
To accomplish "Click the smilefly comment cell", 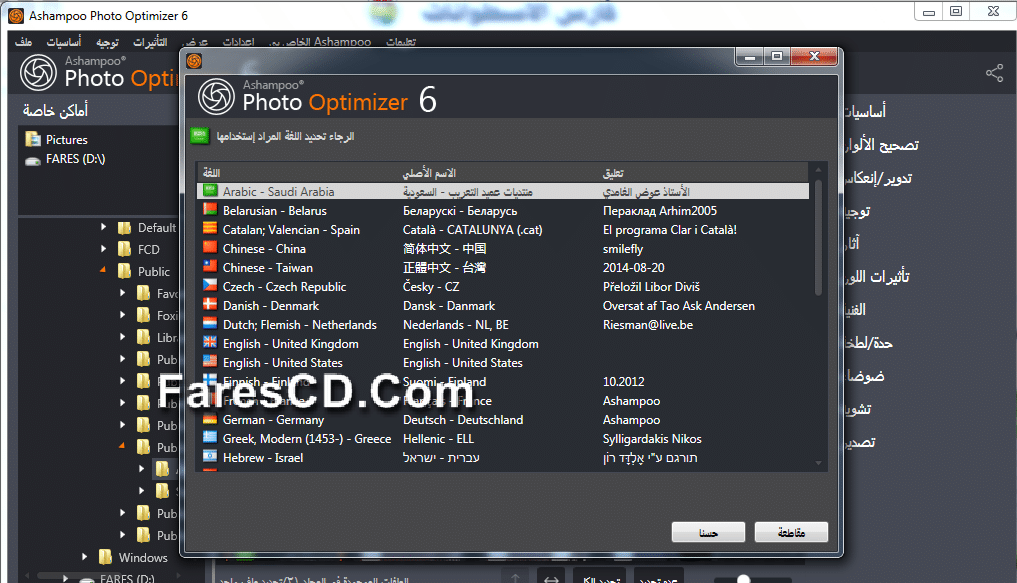I will coord(623,249).
